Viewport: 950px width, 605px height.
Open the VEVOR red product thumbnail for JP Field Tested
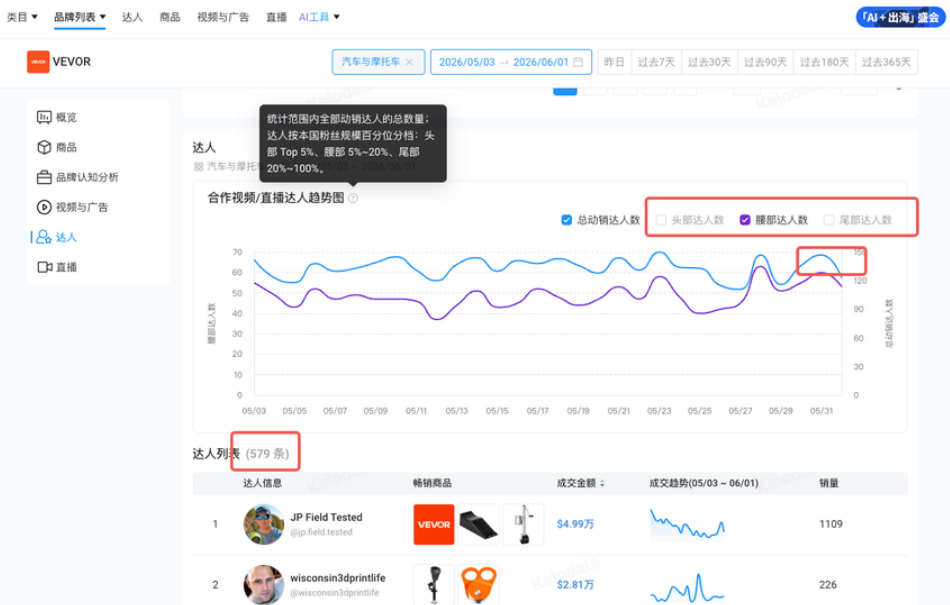(434, 524)
